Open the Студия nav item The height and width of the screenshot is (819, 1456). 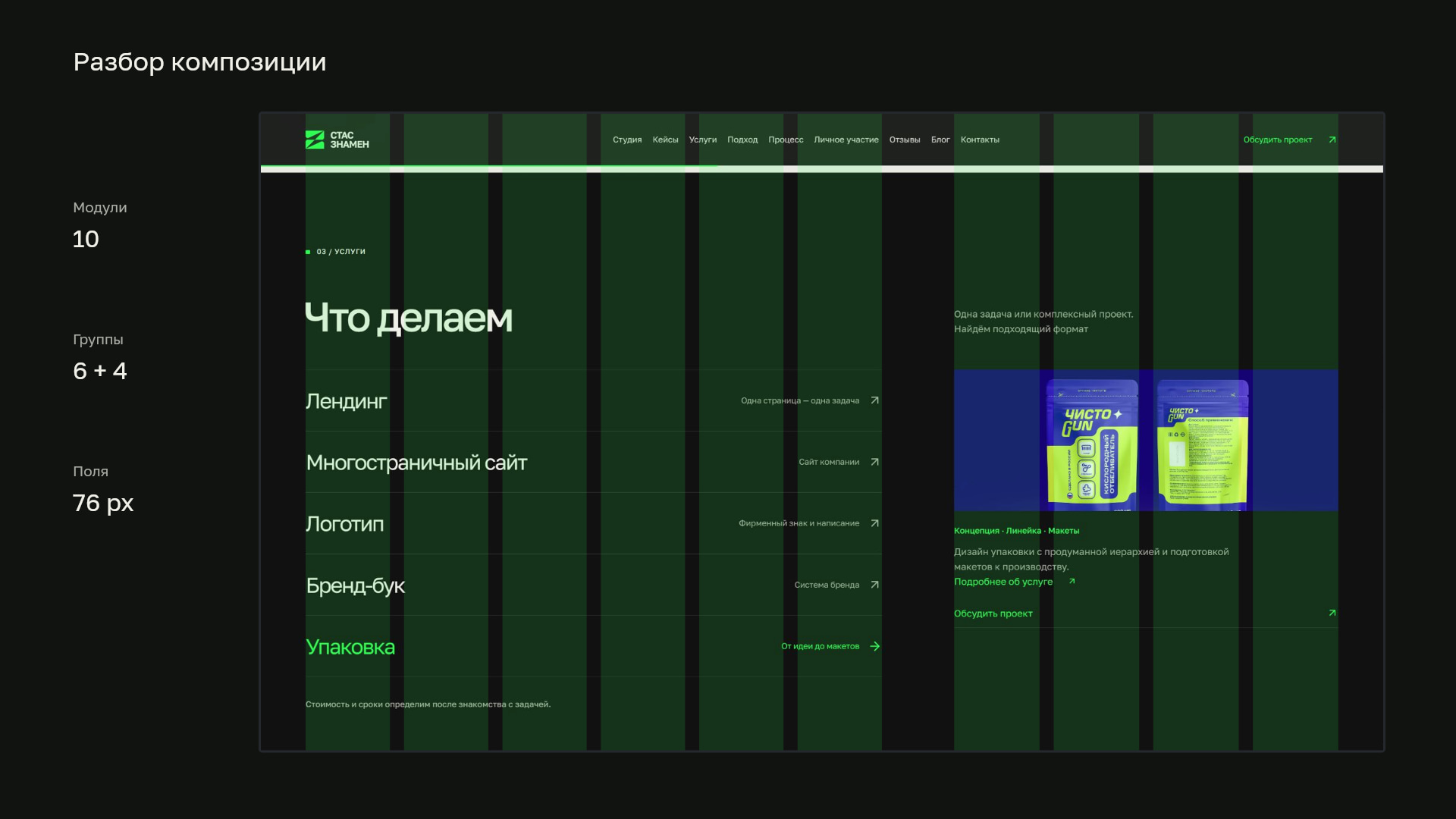[627, 140]
